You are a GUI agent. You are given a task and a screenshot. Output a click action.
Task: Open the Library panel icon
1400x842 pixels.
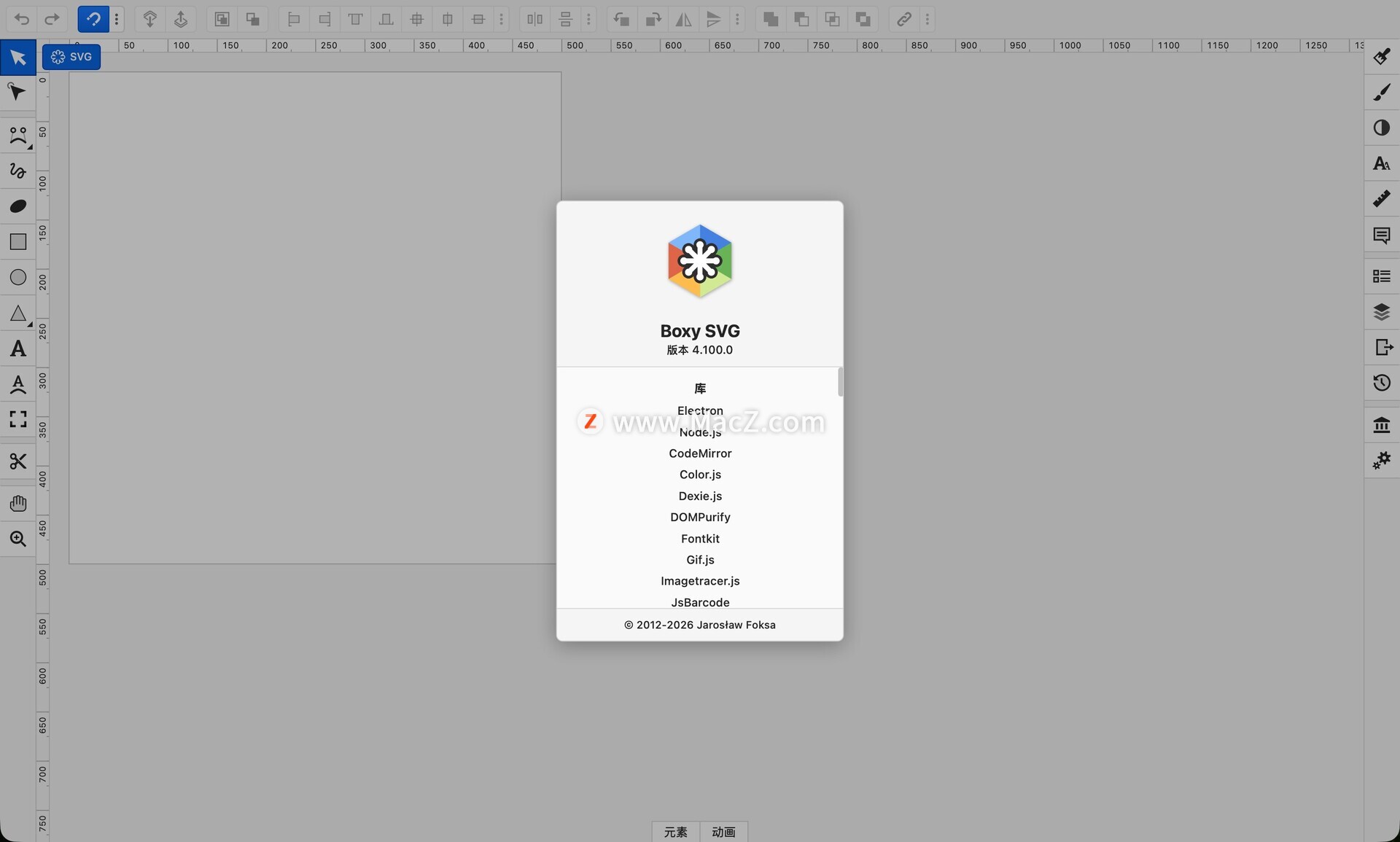pos(1381,424)
